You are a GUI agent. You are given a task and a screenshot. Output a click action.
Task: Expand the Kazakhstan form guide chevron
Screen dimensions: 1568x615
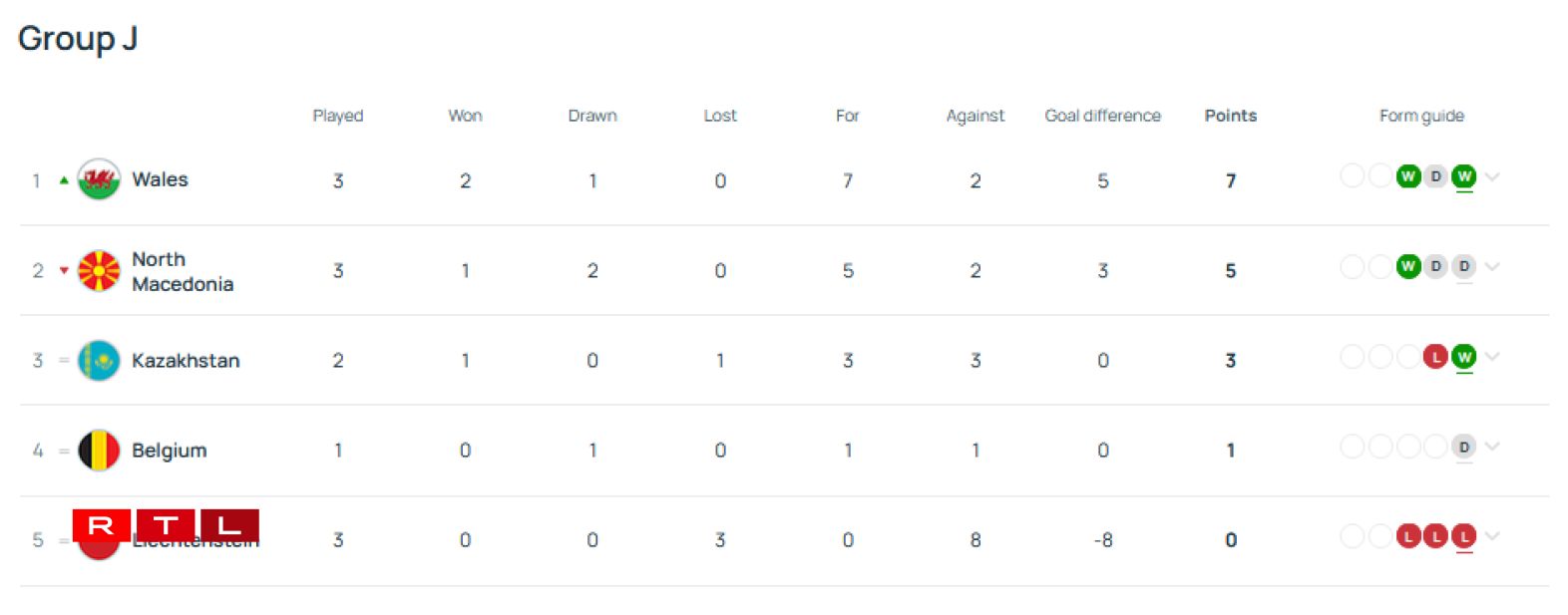(x=1492, y=357)
